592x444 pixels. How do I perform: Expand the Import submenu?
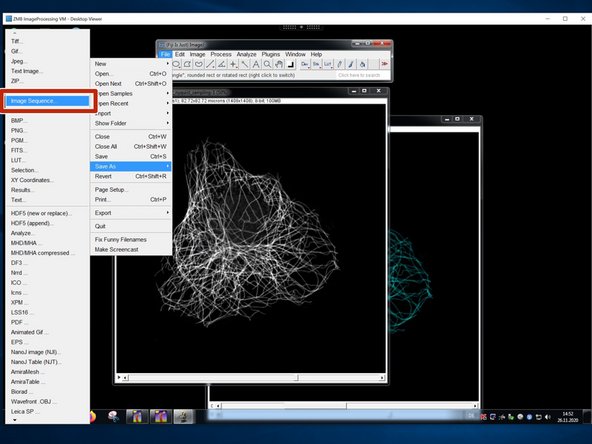click(131, 113)
